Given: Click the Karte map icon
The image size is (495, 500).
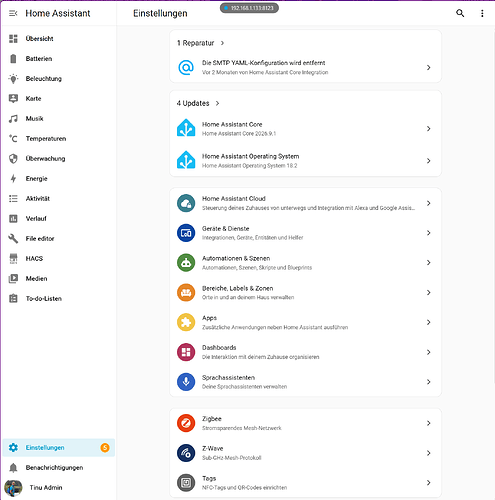Looking at the screenshot, I should click(x=13, y=99).
